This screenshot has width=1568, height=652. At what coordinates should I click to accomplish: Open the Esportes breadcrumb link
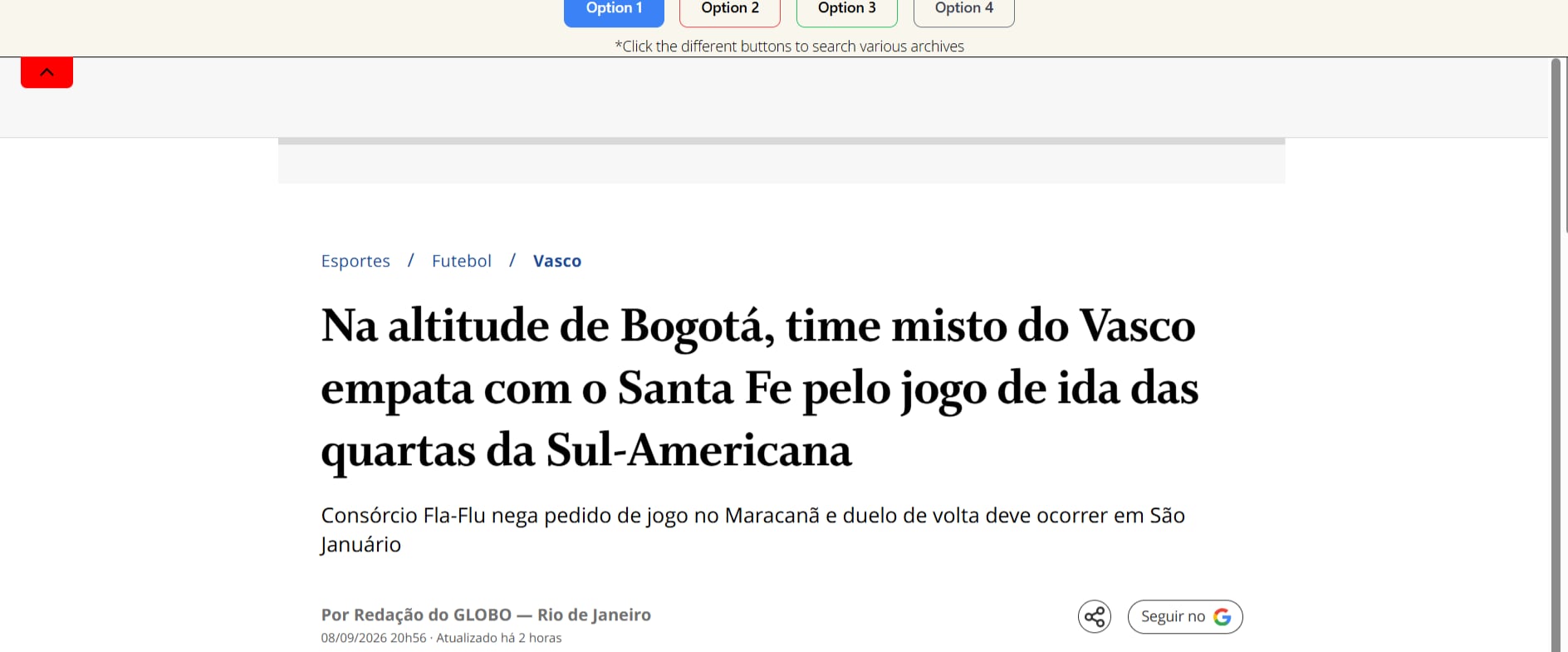(x=355, y=261)
